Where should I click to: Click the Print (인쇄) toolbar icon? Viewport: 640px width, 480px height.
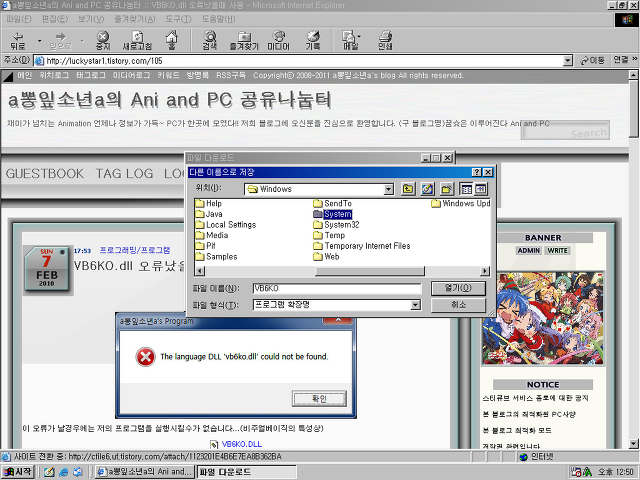385,40
